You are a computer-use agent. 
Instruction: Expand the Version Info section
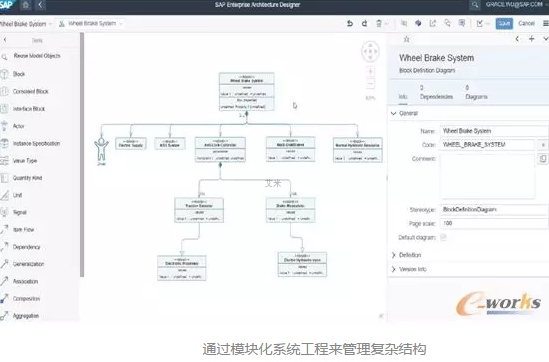(x=409, y=269)
